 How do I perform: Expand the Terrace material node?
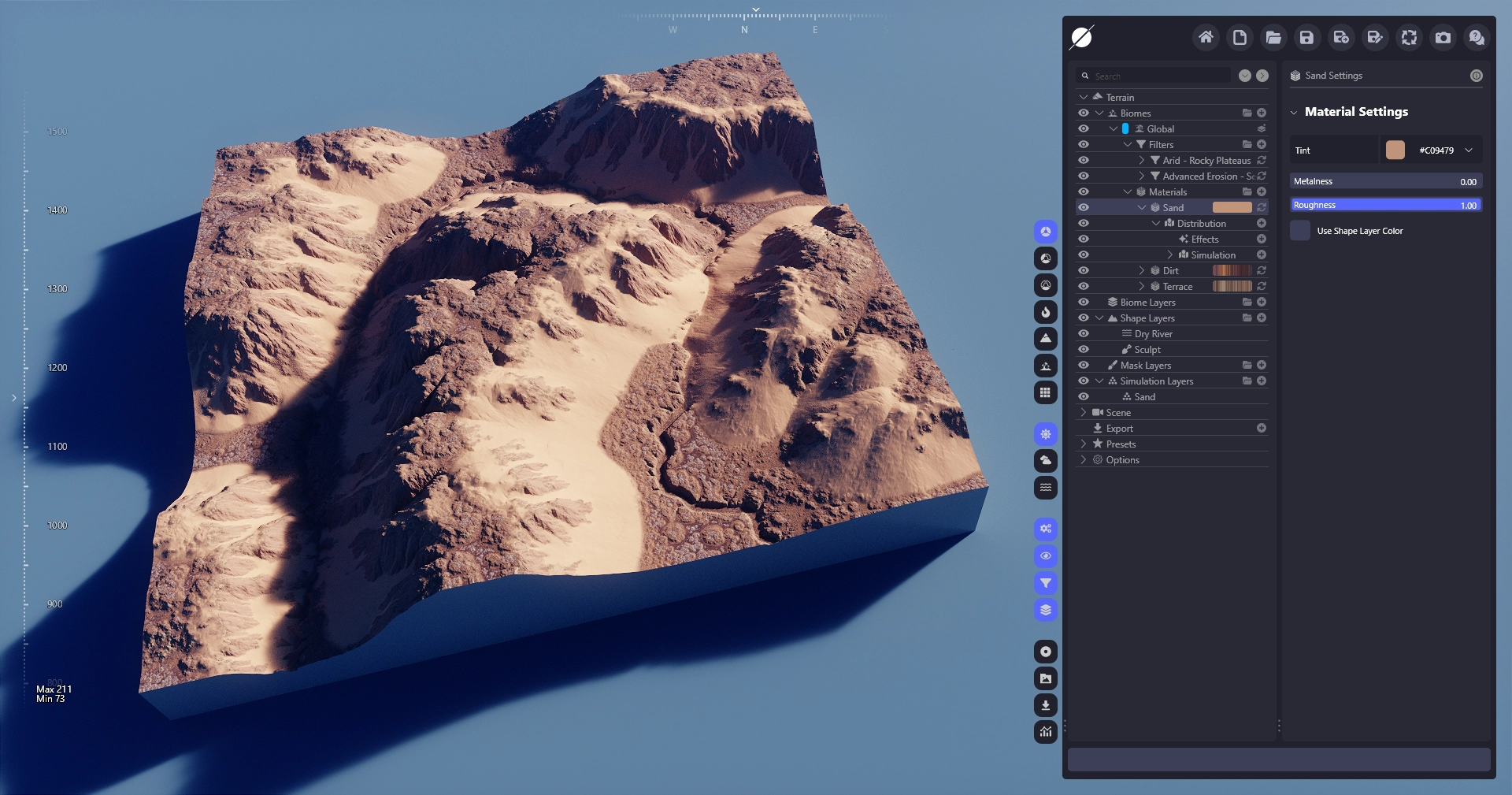click(1141, 286)
